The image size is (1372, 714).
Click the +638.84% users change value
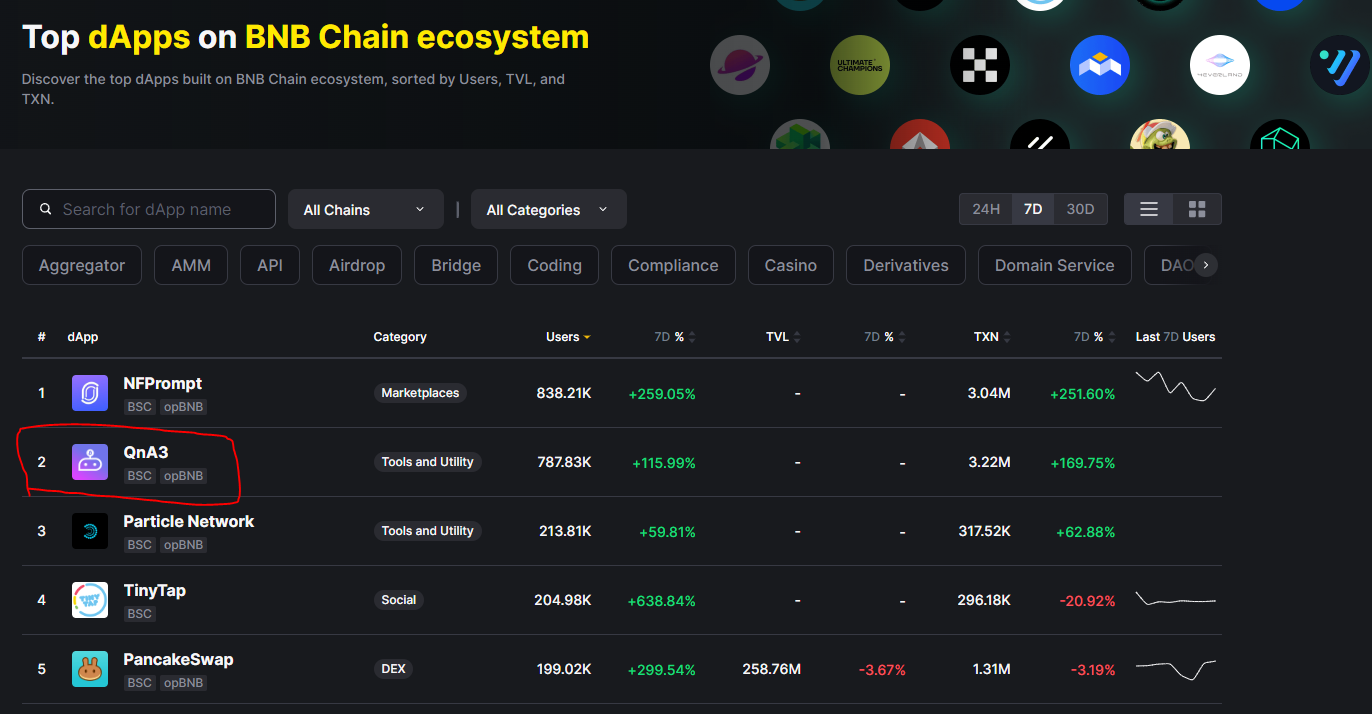[661, 601]
